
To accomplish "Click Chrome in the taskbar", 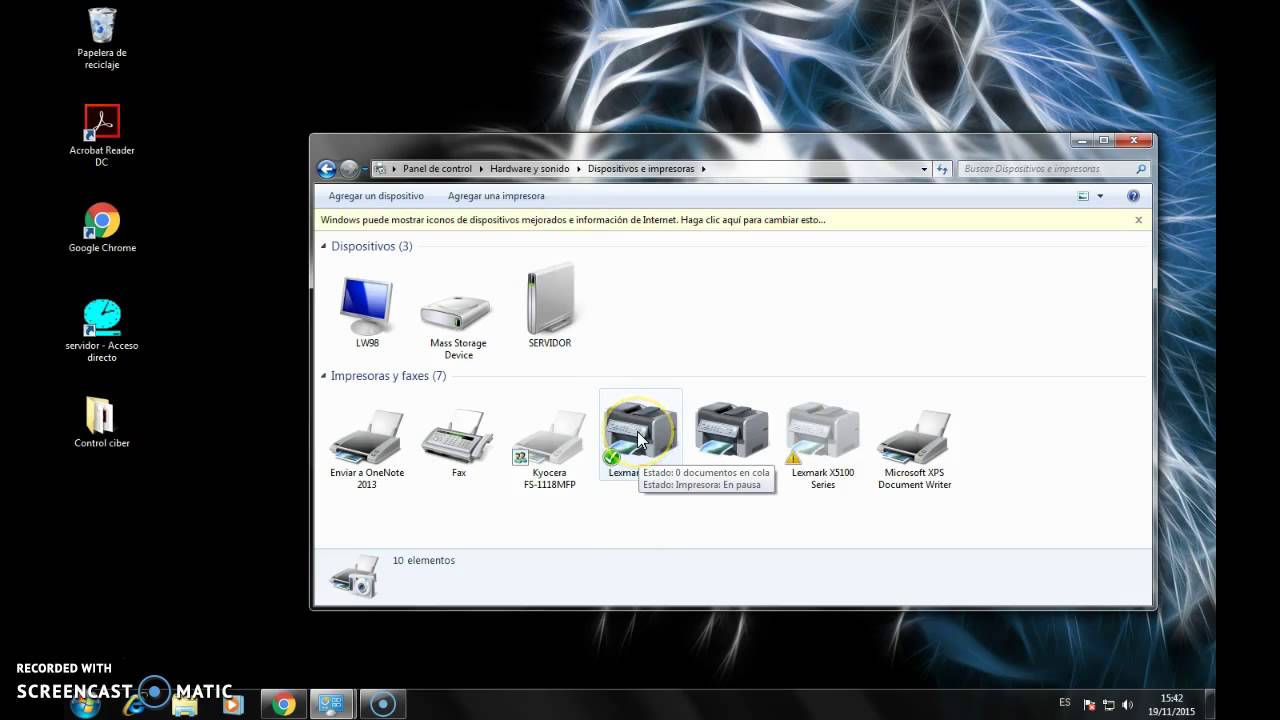I will coord(283,705).
